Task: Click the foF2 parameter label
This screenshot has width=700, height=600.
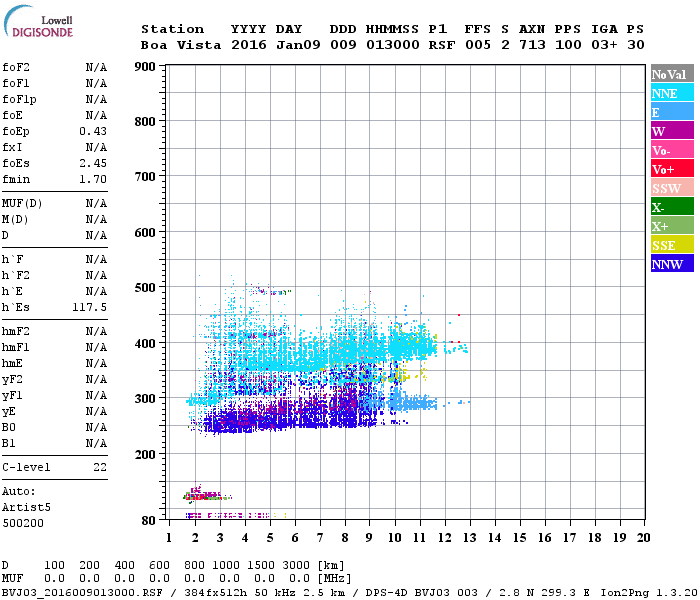Action: pos(16,67)
